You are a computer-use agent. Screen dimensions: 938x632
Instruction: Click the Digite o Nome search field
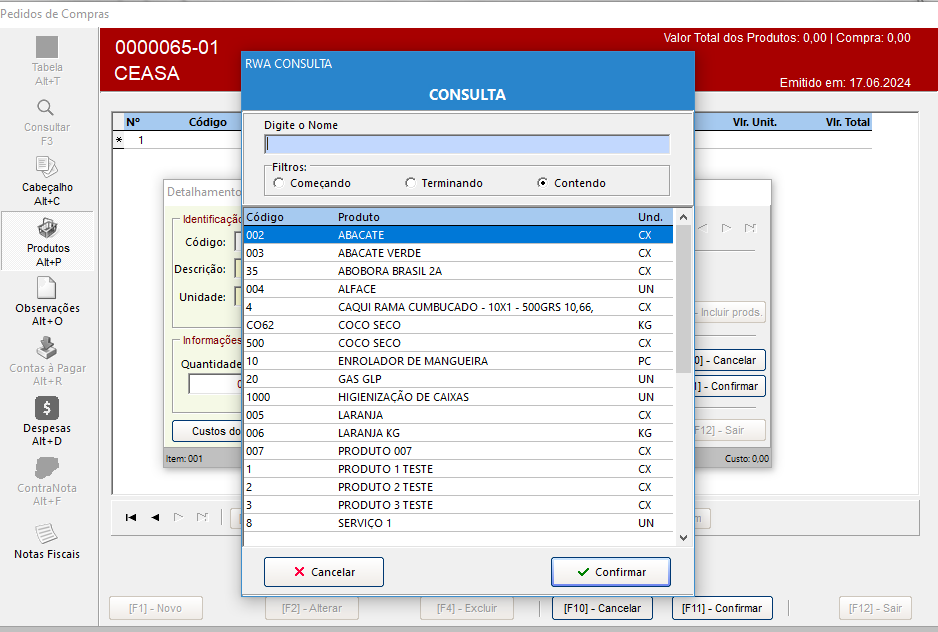(x=467, y=144)
